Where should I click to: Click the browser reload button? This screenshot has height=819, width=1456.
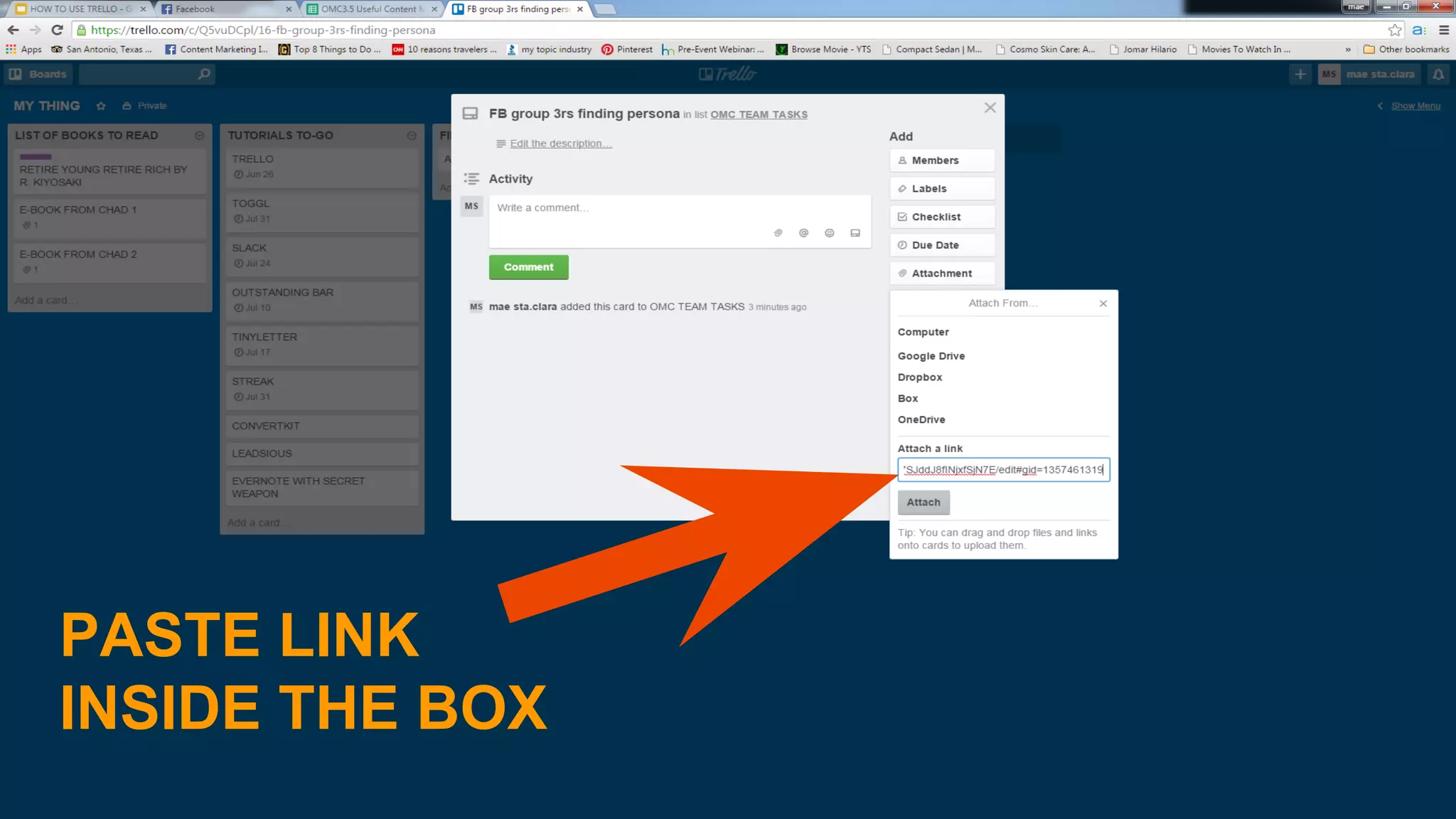pyautogui.click(x=58, y=30)
